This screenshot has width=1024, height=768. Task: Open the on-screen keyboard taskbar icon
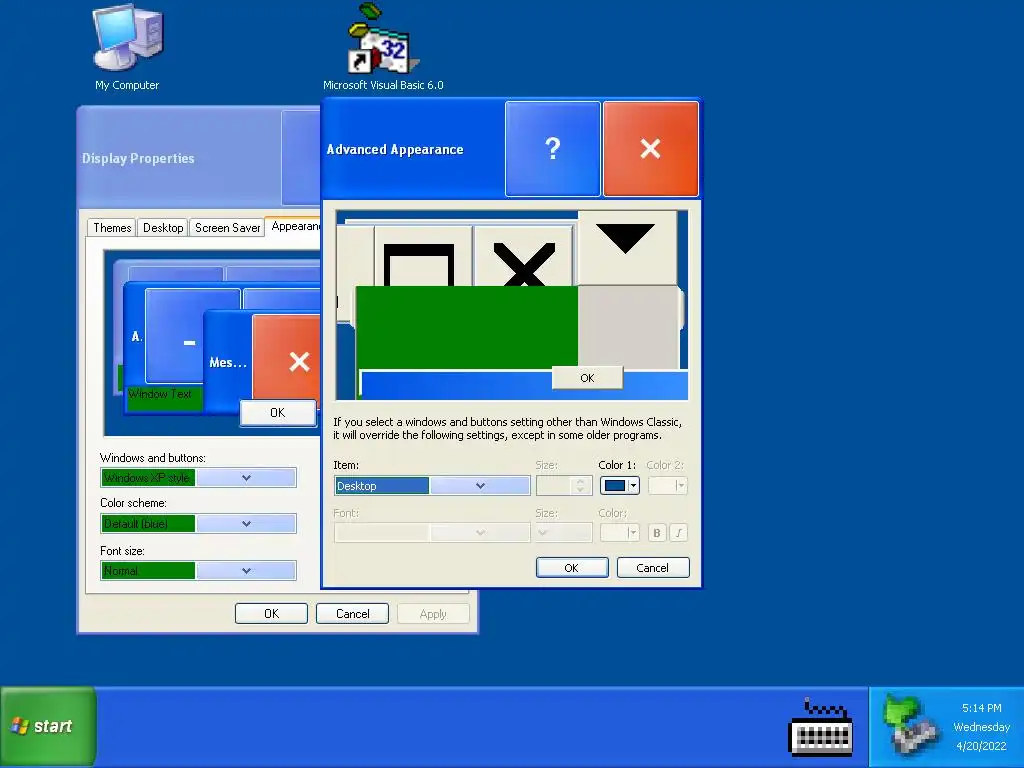pyautogui.click(x=821, y=728)
